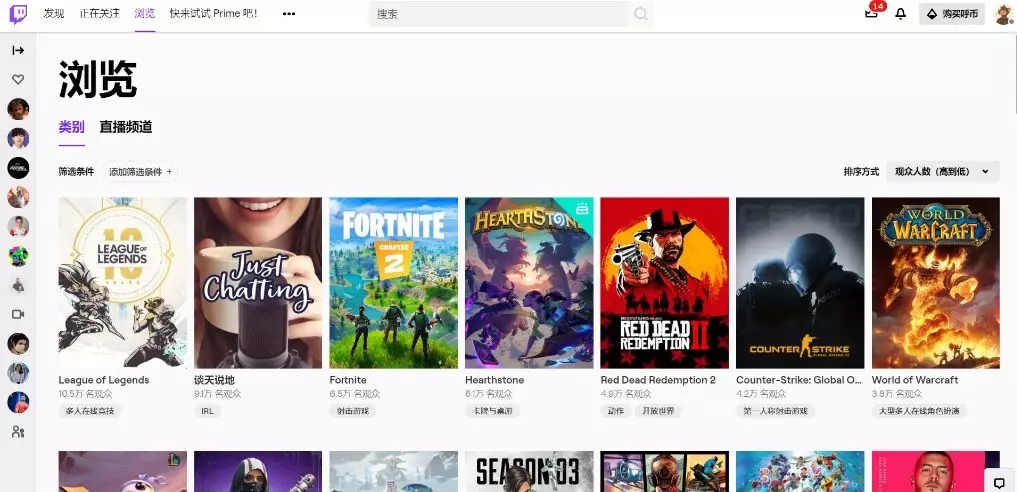Click 4.9万 名观众 viewer count
1017x492 pixels.
627,394
